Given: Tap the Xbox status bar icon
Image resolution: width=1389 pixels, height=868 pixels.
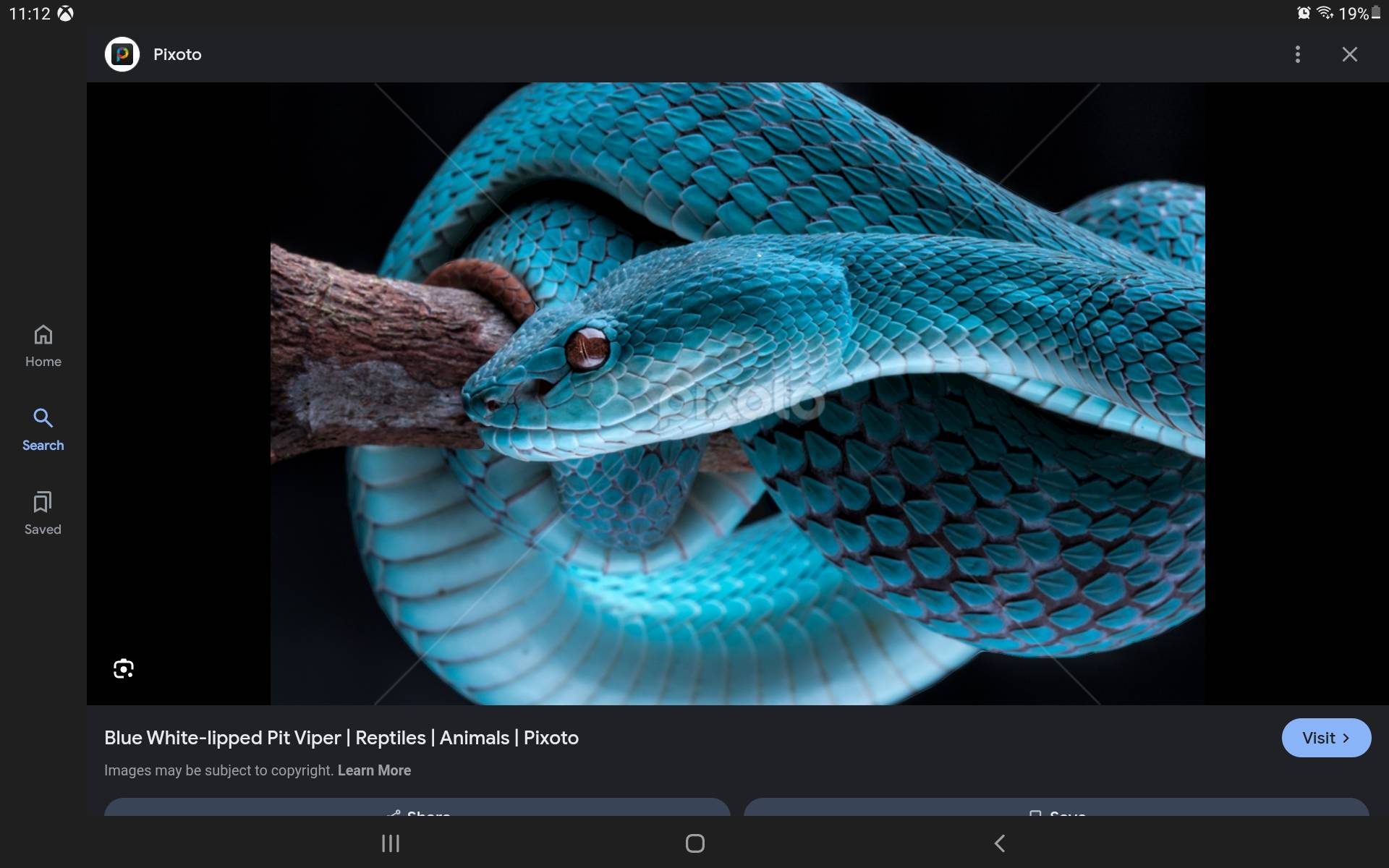Looking at the screenshot, I should [x=66, y=14].
